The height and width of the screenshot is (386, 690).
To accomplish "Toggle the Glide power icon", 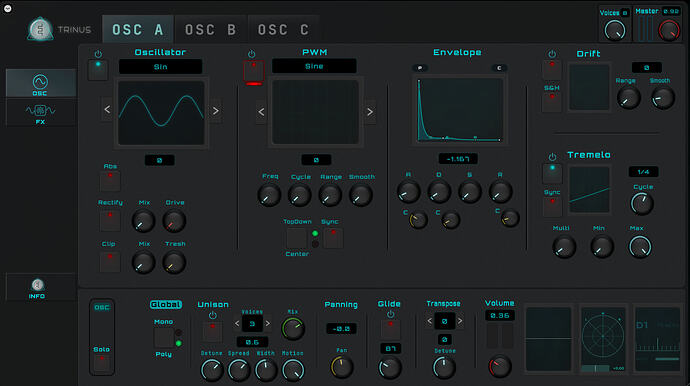I will coord(390,314).
